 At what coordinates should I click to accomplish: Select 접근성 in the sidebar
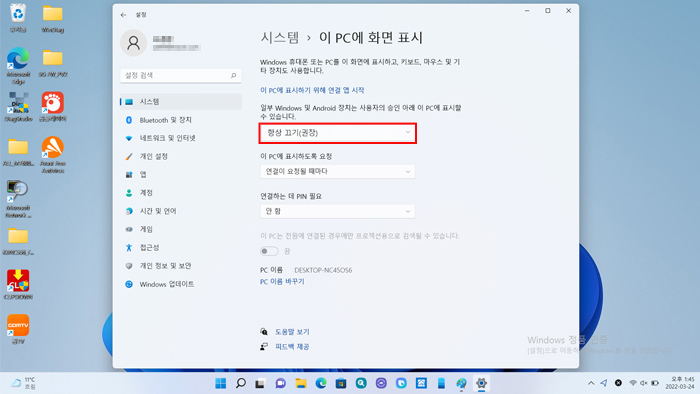coord(181,248)
